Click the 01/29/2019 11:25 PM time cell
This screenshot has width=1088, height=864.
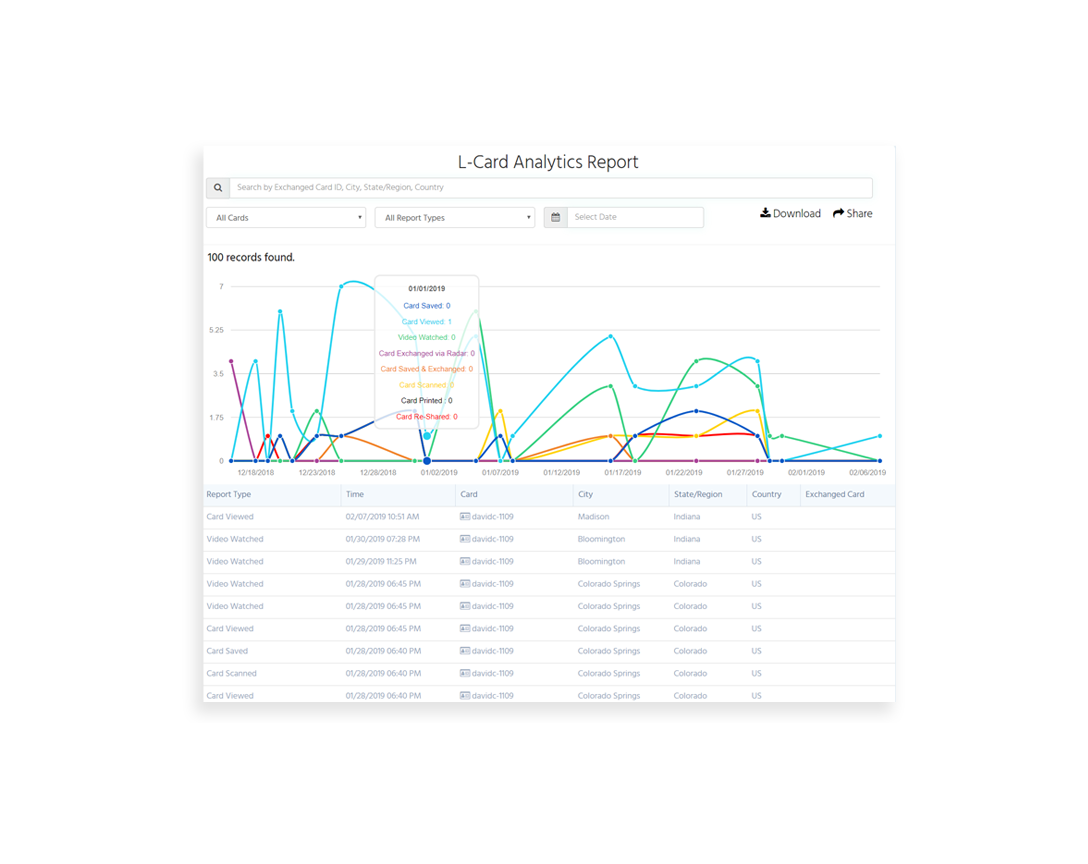click(x=381, y=561)
